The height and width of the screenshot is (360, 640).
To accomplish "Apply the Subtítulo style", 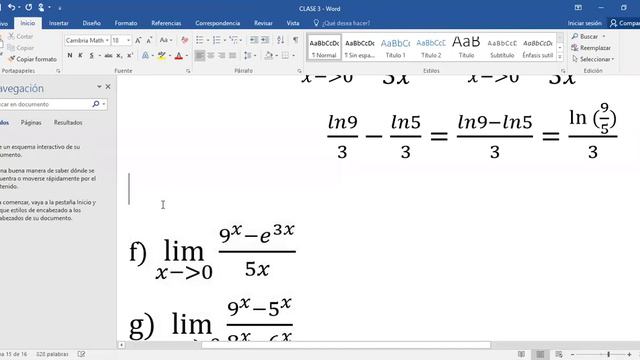I will click(502, 47).
